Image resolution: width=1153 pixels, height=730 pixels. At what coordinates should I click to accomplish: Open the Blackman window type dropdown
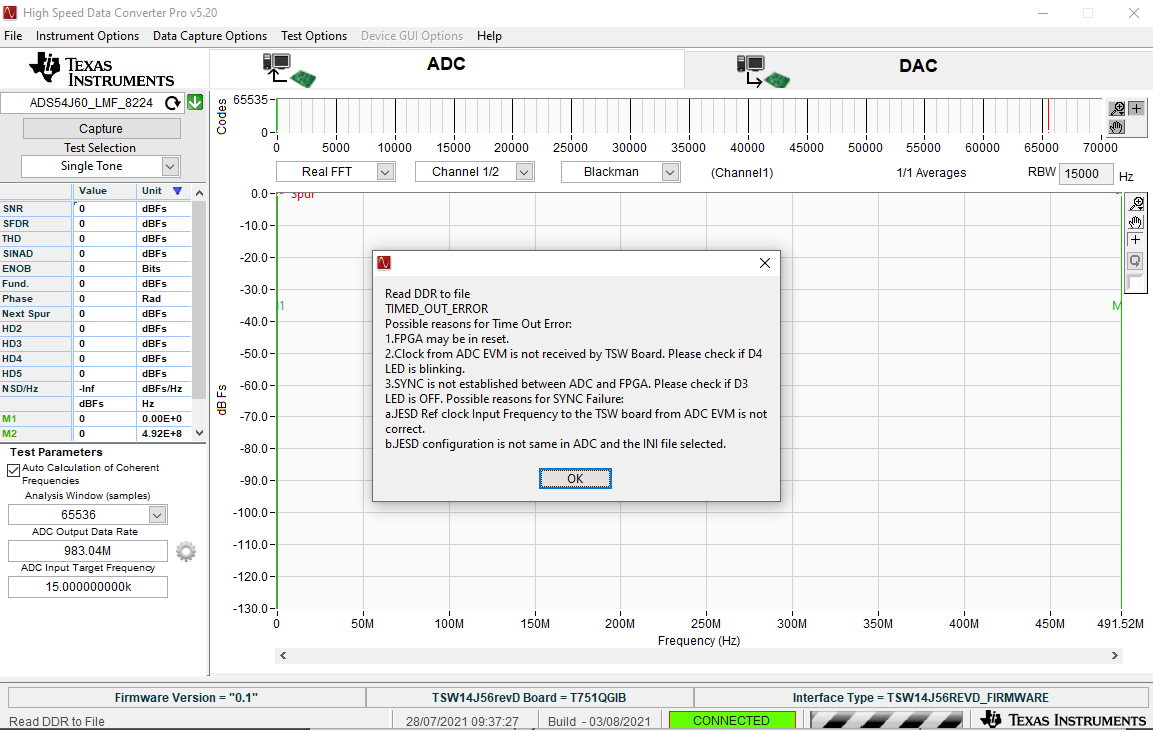click(670, 172)
